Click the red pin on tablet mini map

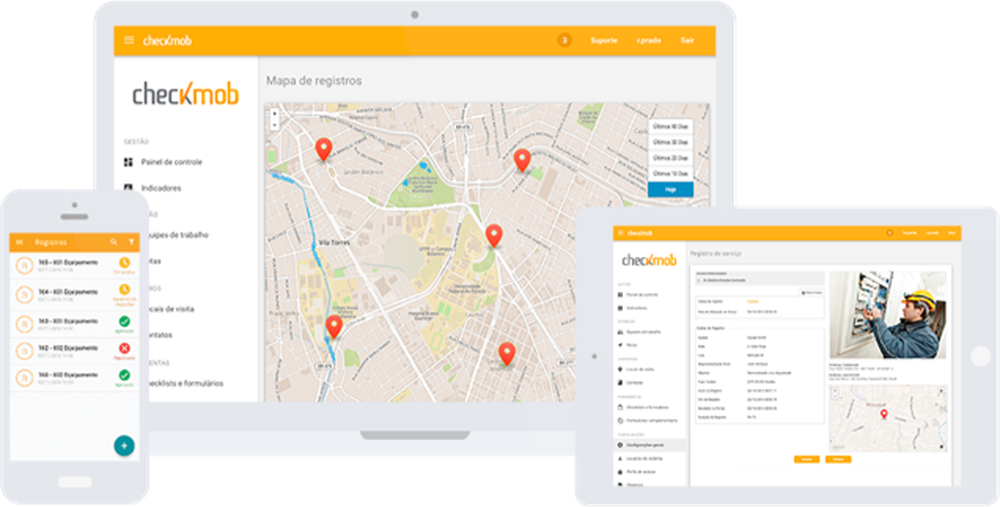click(x=884, y=414)
